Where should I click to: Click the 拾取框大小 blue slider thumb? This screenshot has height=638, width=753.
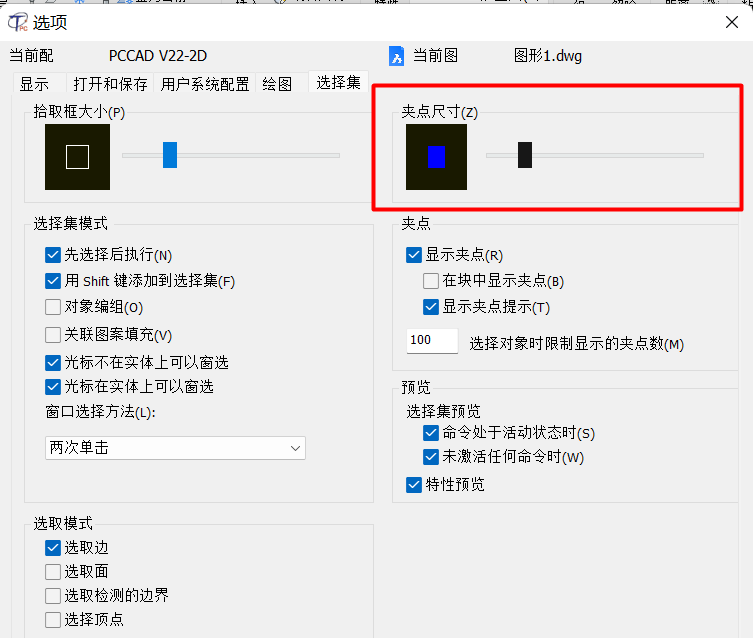(170, 155)
